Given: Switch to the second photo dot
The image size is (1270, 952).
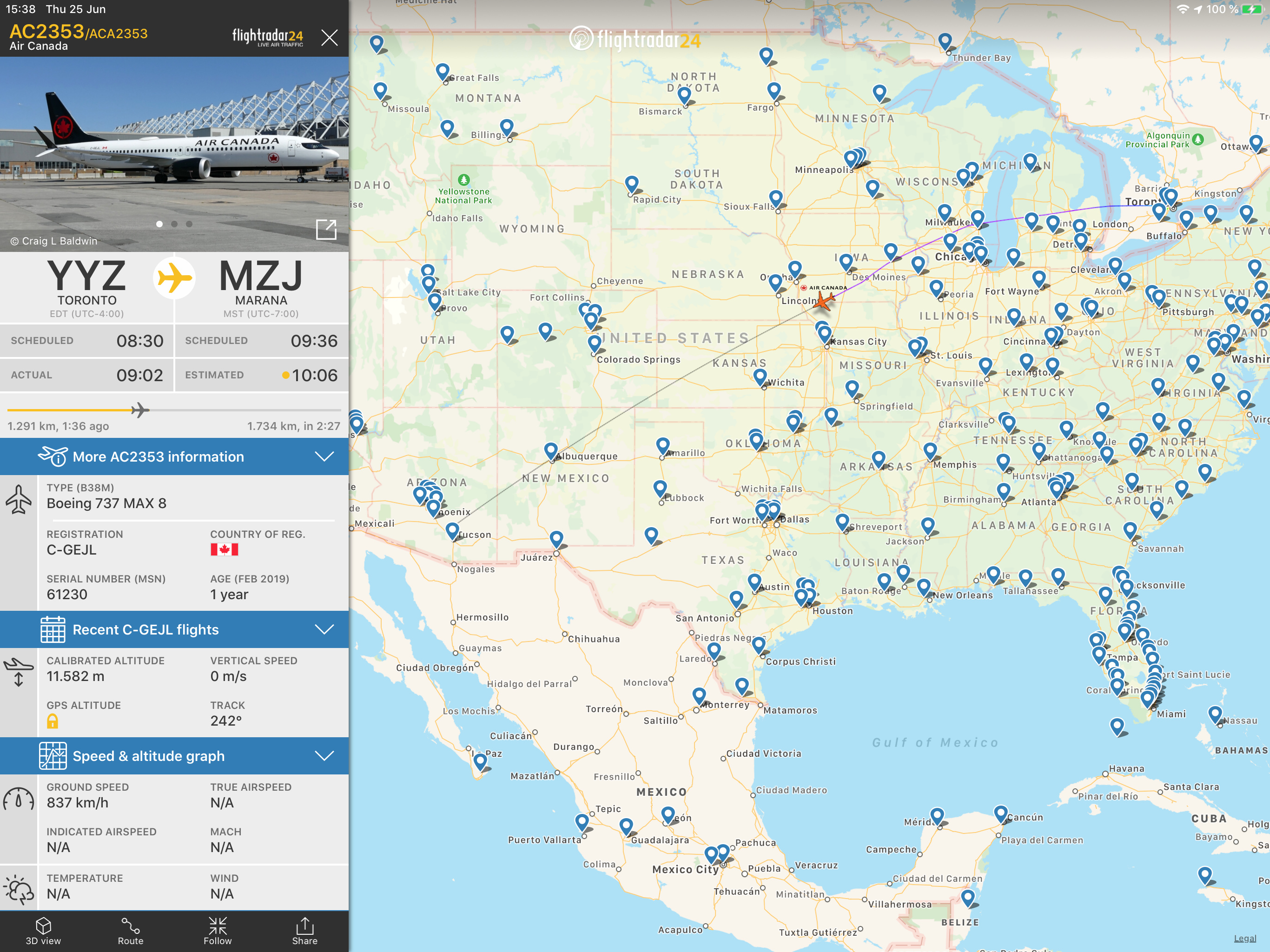Looking at the screenshot, I should click(x=174, y=224).
